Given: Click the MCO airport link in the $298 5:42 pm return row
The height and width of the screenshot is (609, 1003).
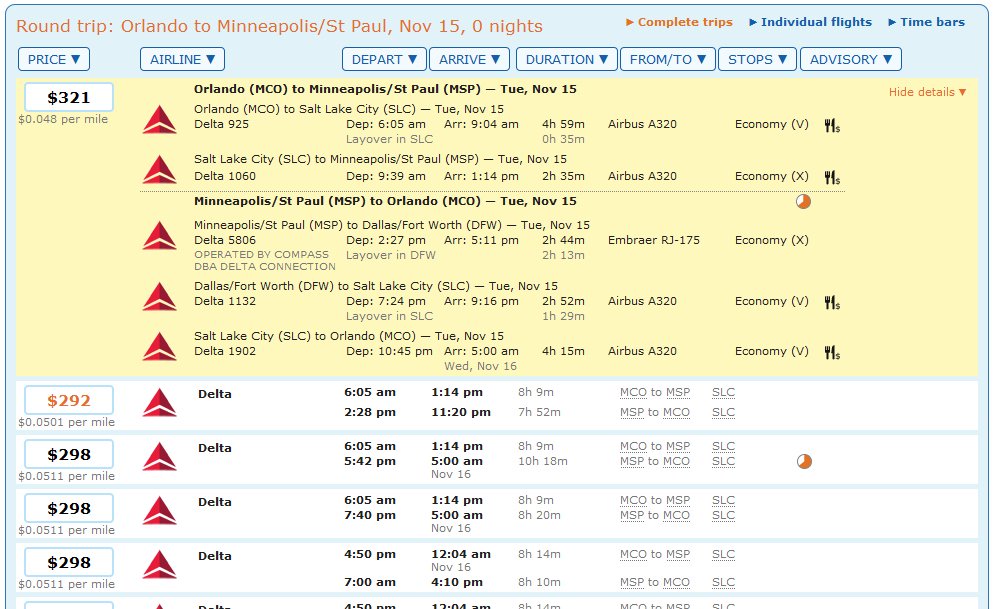Looking at the screenshot, I should [x=677, y=461].
